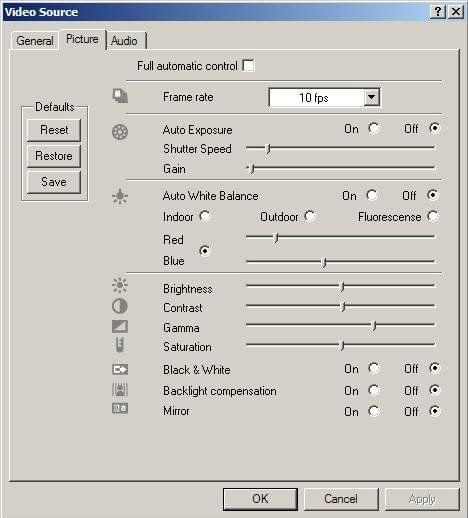
Task: Click the Frame rate stacked-frames icon
Action: pyautogui.click(x=120, y=96)
